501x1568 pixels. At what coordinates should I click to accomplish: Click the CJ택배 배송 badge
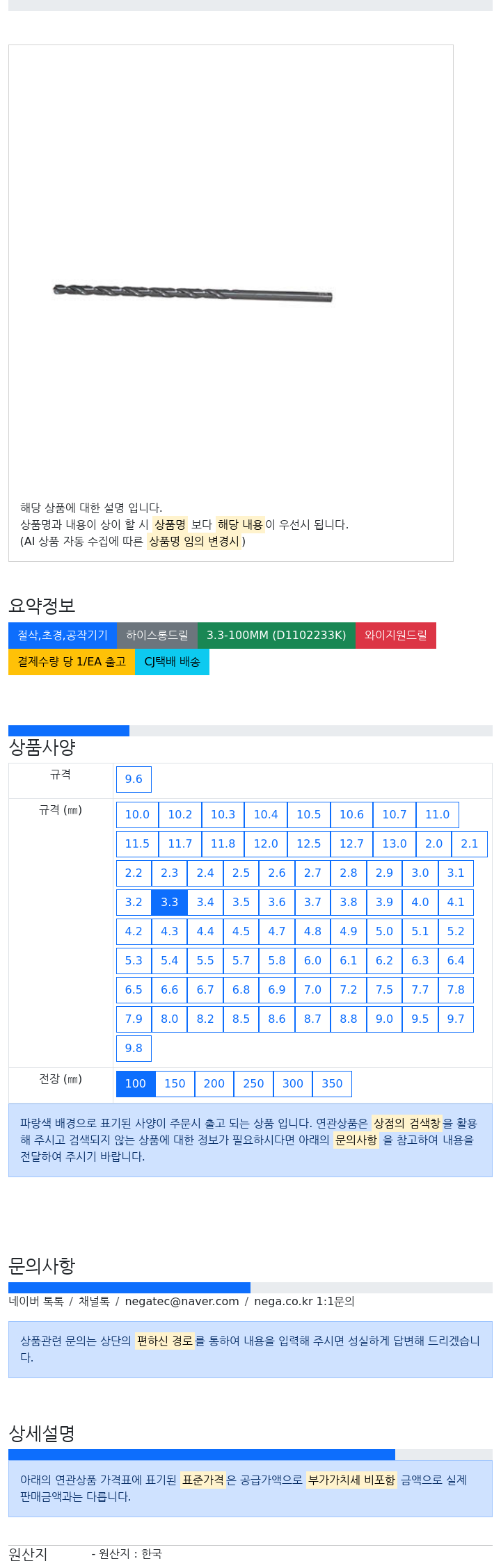pos(172,661)
